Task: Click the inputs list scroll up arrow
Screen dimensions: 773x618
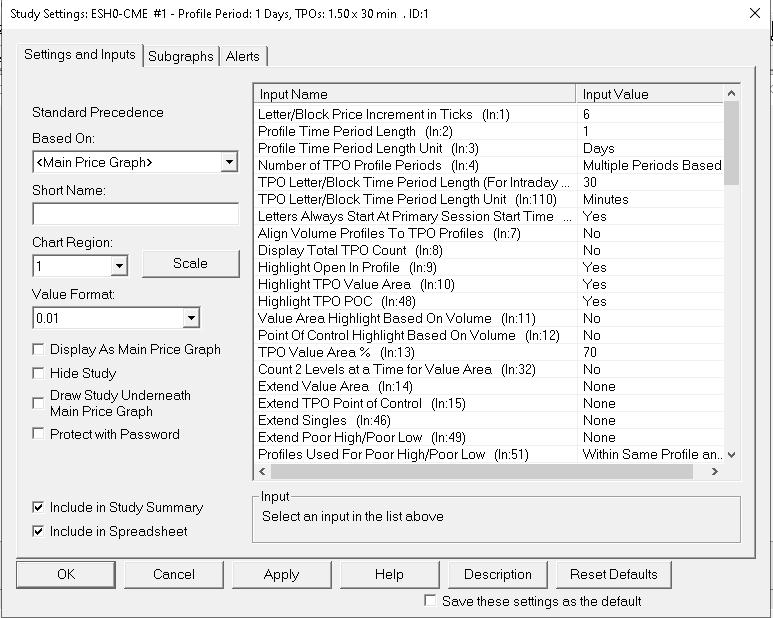Action: coord(731,94)
